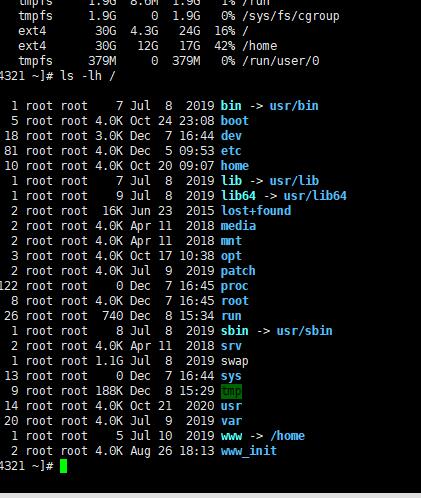The image size is (421, 498).
Task: Click the usr/lib64 symlink target
Action: point(315,196)
